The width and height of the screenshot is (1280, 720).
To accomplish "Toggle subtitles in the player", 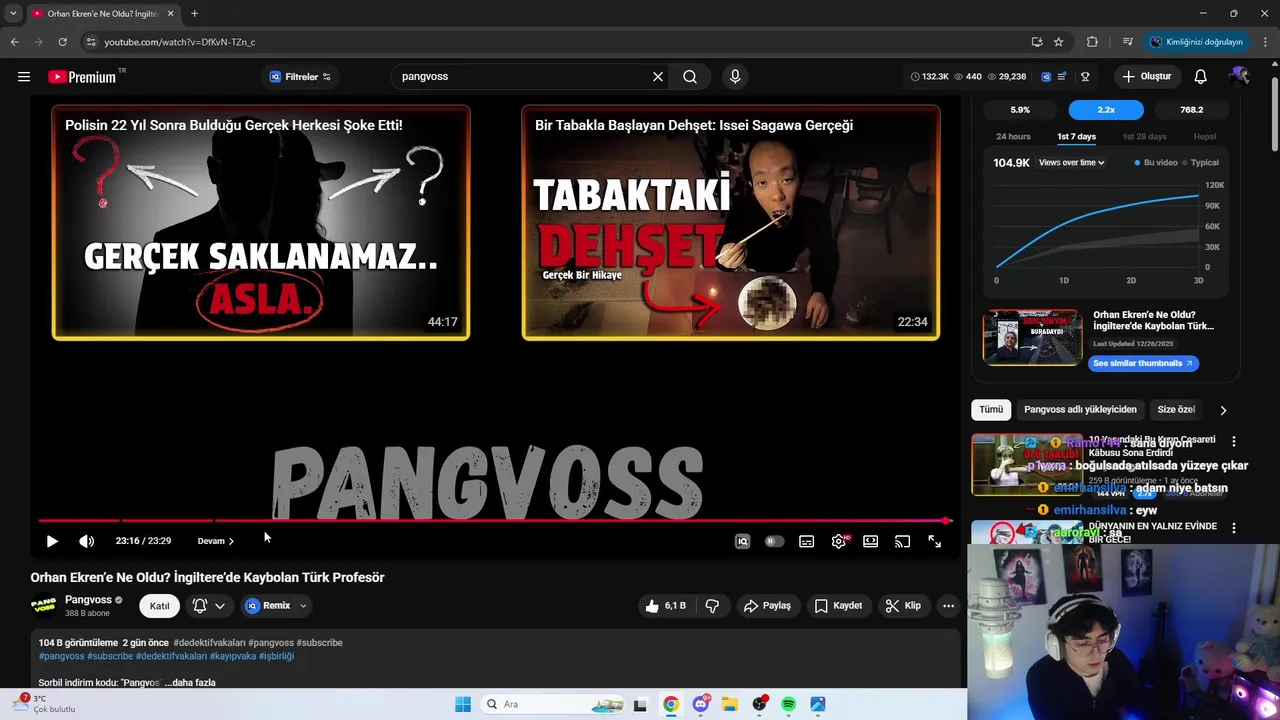I will click(807, 541).
